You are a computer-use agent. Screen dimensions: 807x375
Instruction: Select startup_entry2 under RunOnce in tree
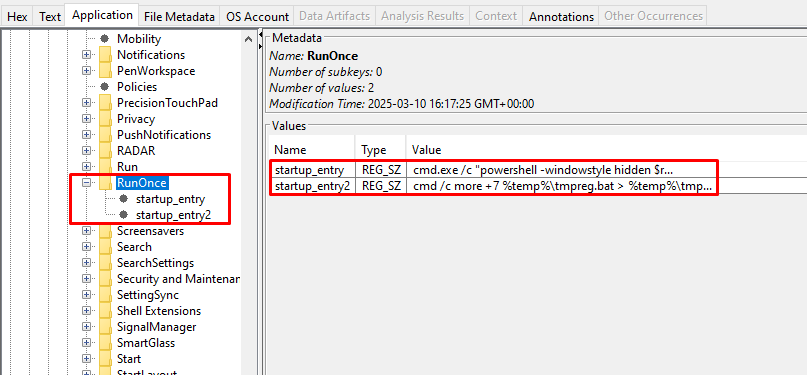tap(173, 215)
